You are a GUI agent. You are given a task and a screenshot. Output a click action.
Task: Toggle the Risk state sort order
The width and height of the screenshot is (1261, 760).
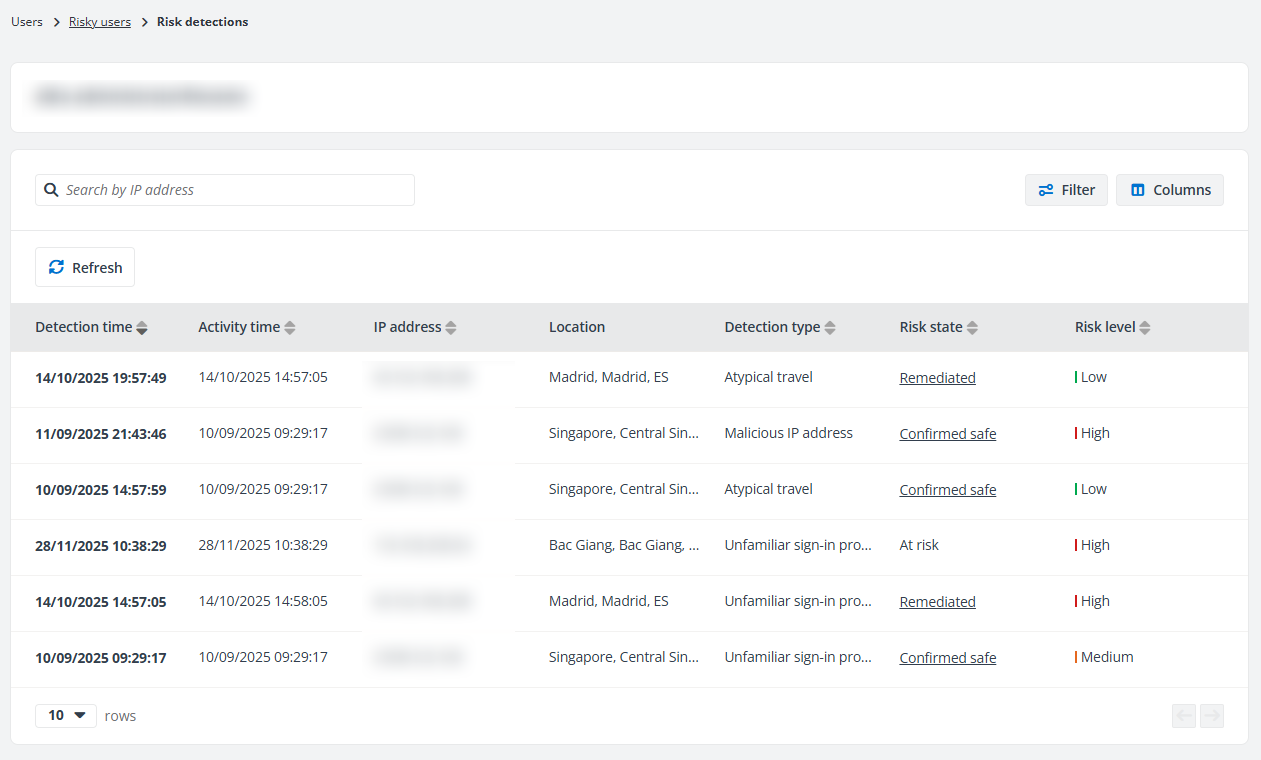coord(972,327)
